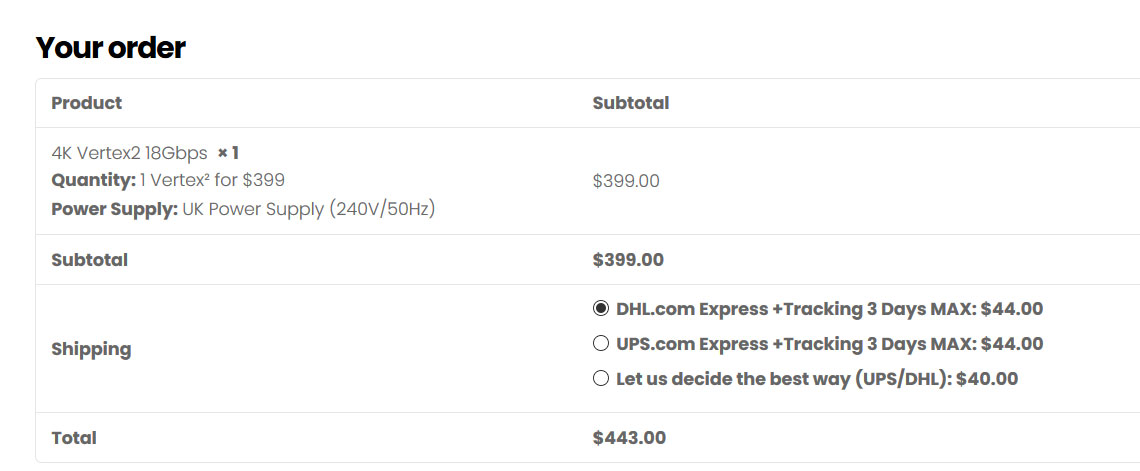Pick the 'Let us decide' radio button
The width and height of the screenshot is (1140, 471).
(601, 378)
